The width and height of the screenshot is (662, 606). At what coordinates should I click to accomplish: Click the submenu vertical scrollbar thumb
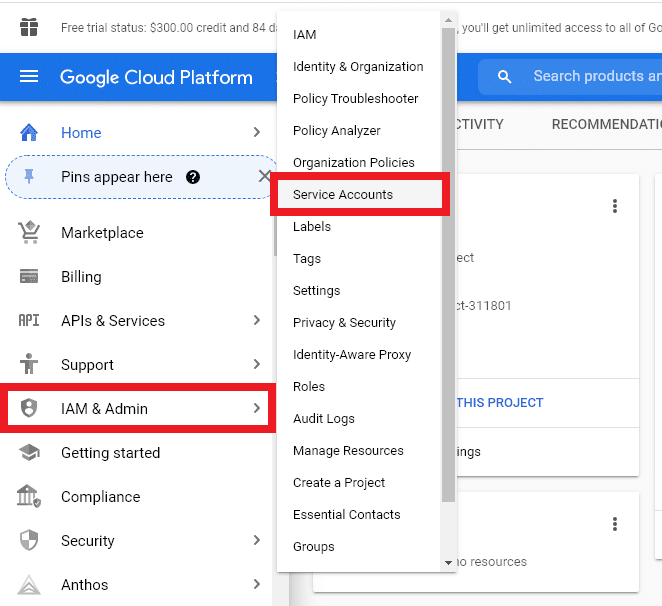(x=448, y=265)
